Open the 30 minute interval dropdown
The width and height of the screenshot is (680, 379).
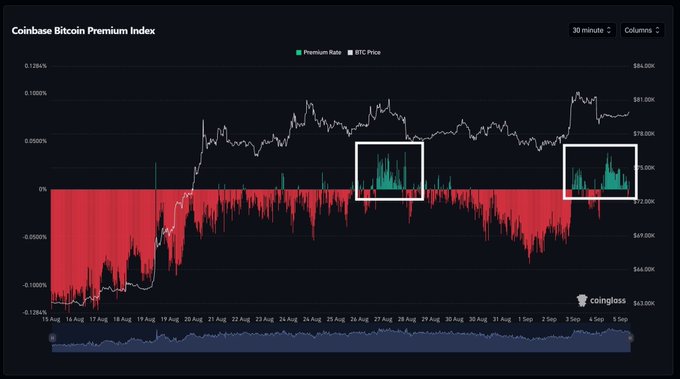592,30
